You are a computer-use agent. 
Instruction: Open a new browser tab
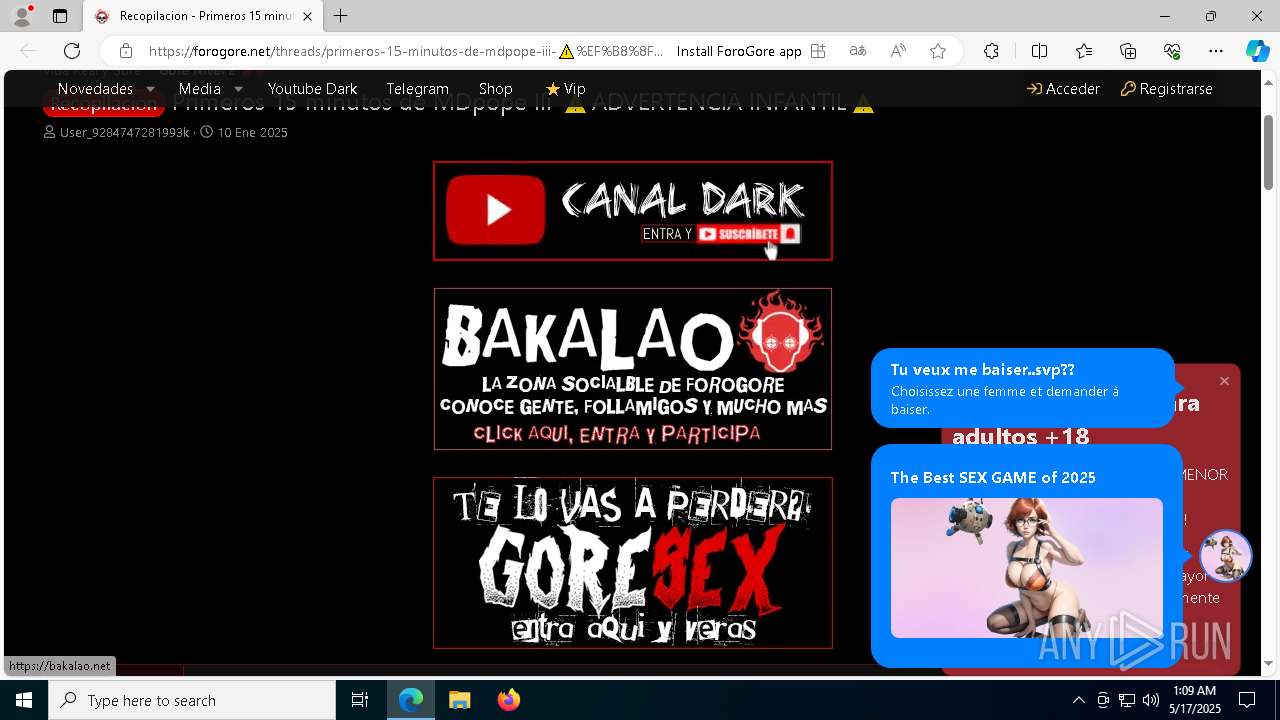tap(341, 16)
